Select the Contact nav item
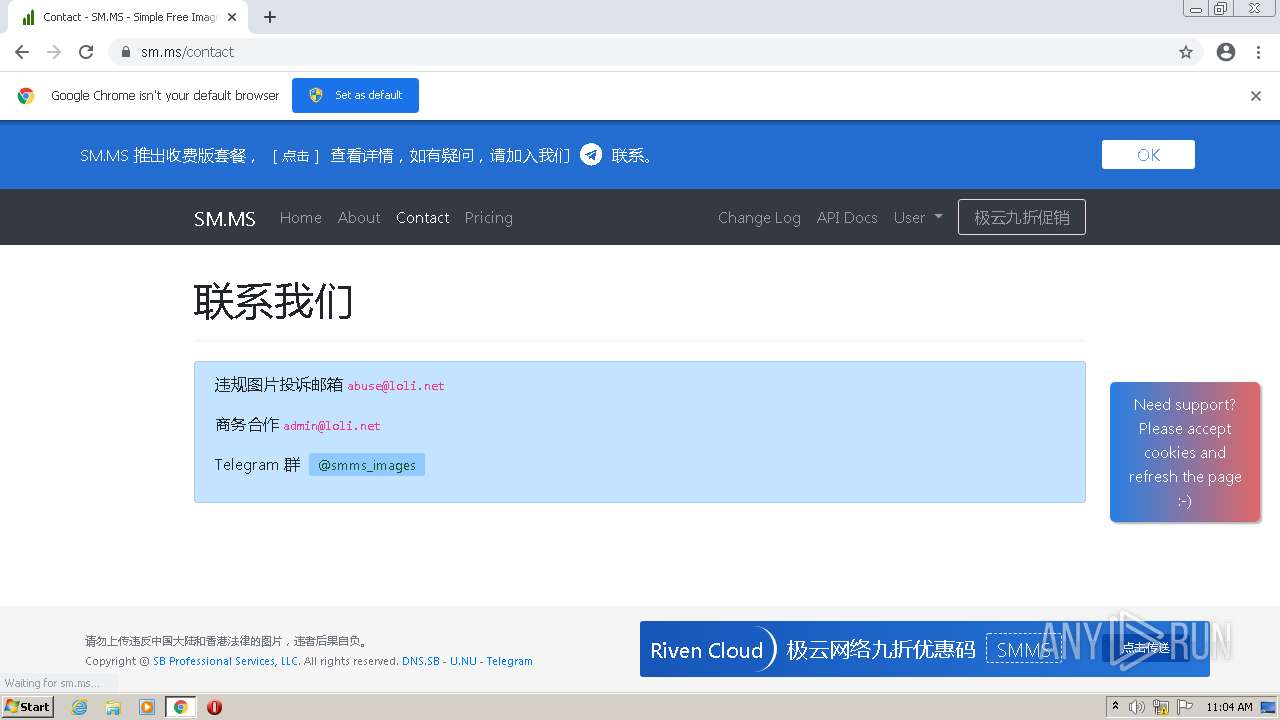The image size is (1280, 720). 423,218
